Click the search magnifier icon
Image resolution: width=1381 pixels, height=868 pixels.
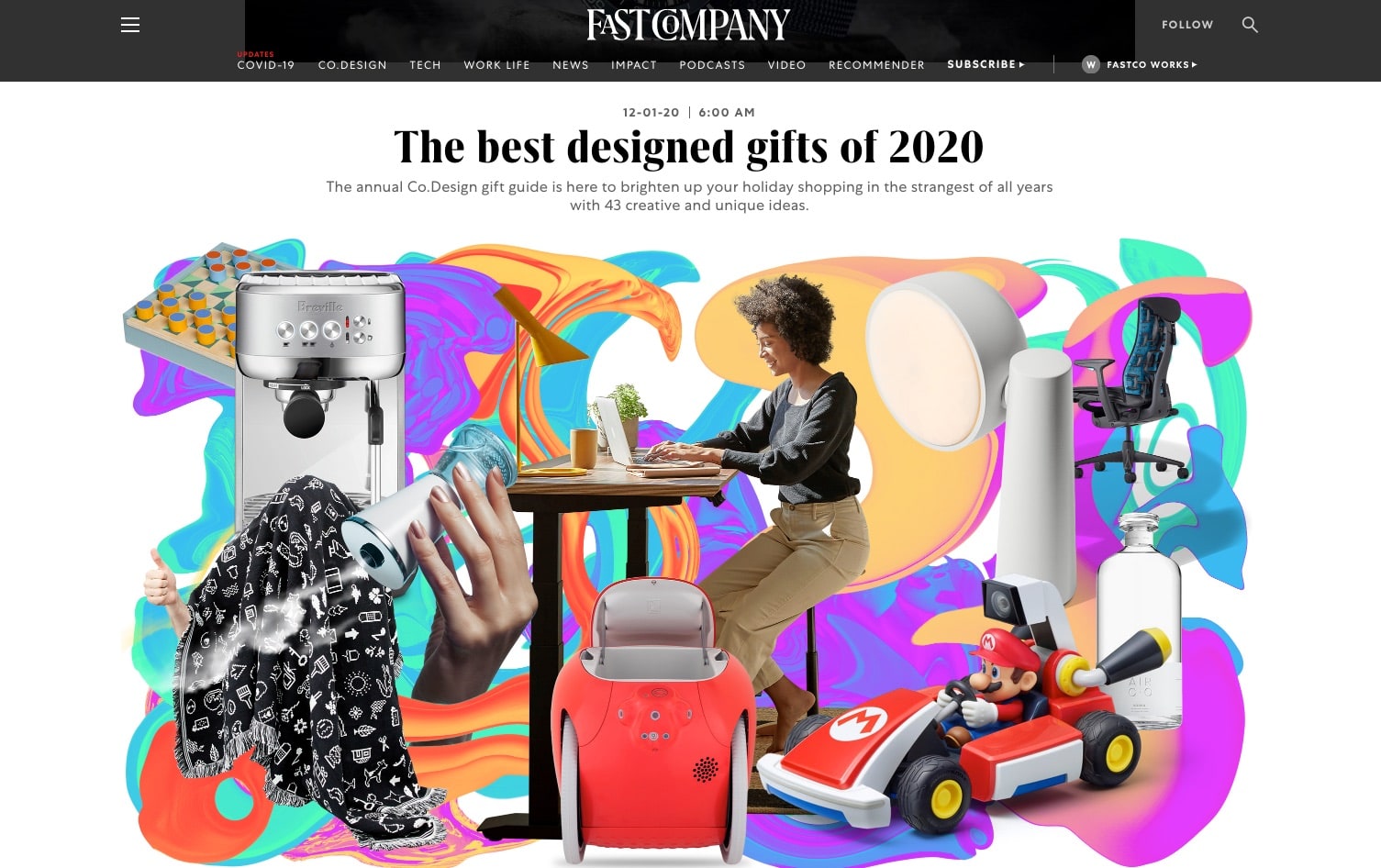(1250, 25)
